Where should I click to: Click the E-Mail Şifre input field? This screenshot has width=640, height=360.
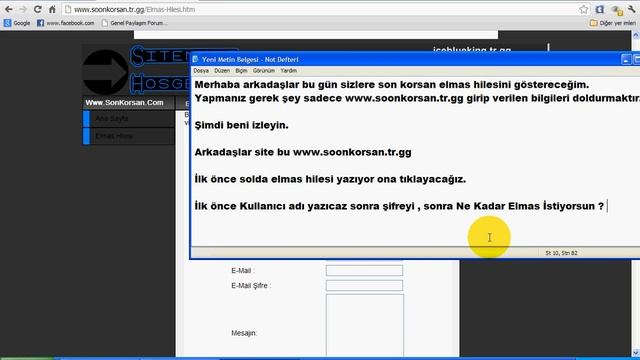[x=364, y=285]
